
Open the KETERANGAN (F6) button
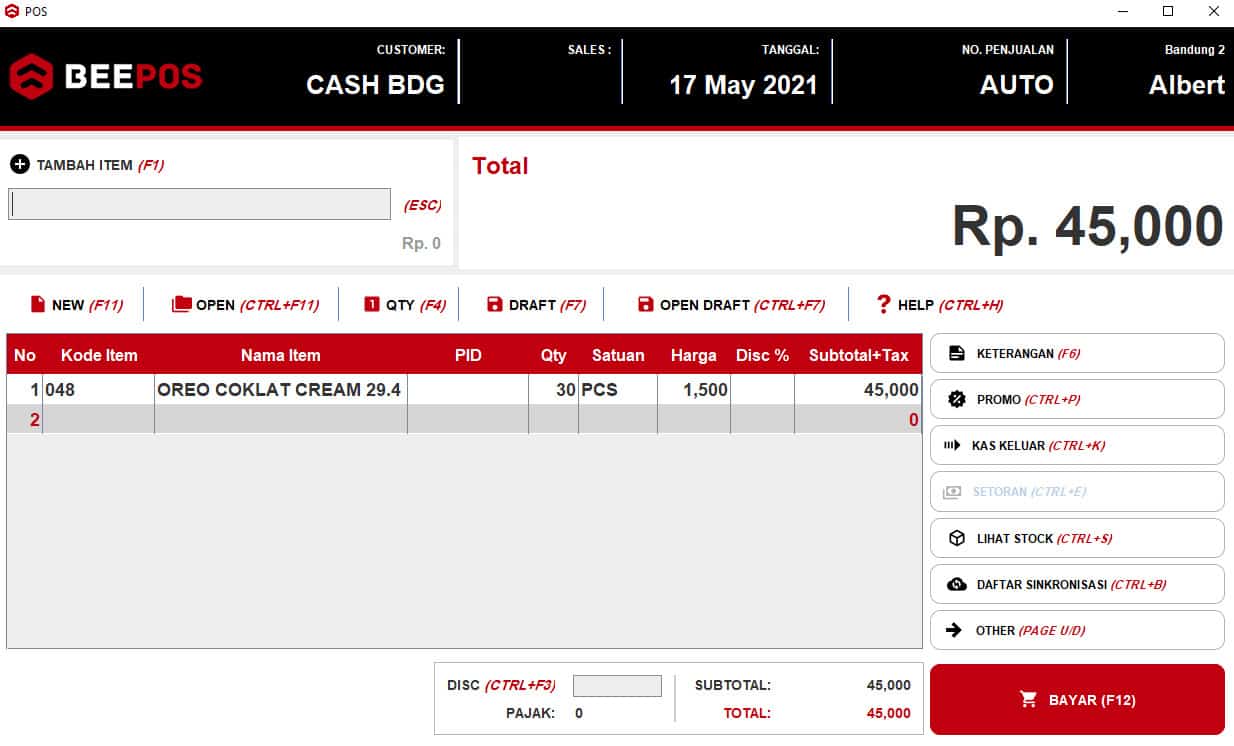[1077, 353]
